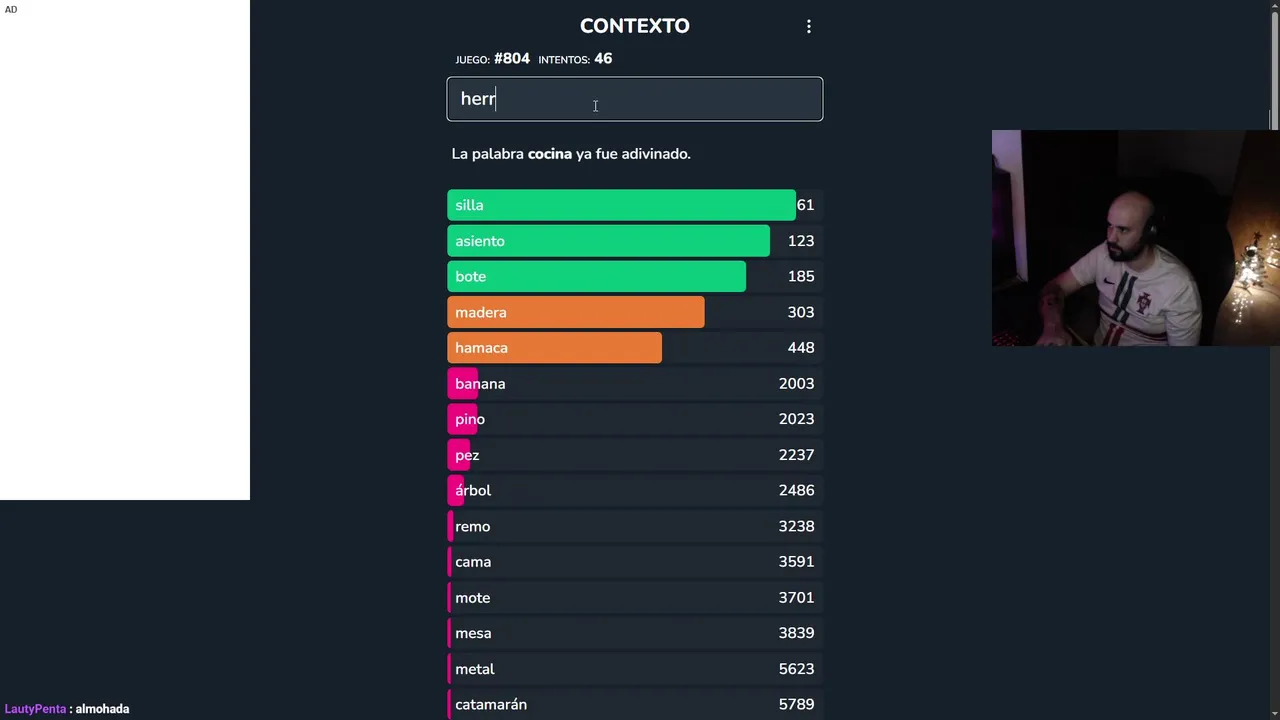
Task: Click the word guess input field
Action: tap(635, 99)
